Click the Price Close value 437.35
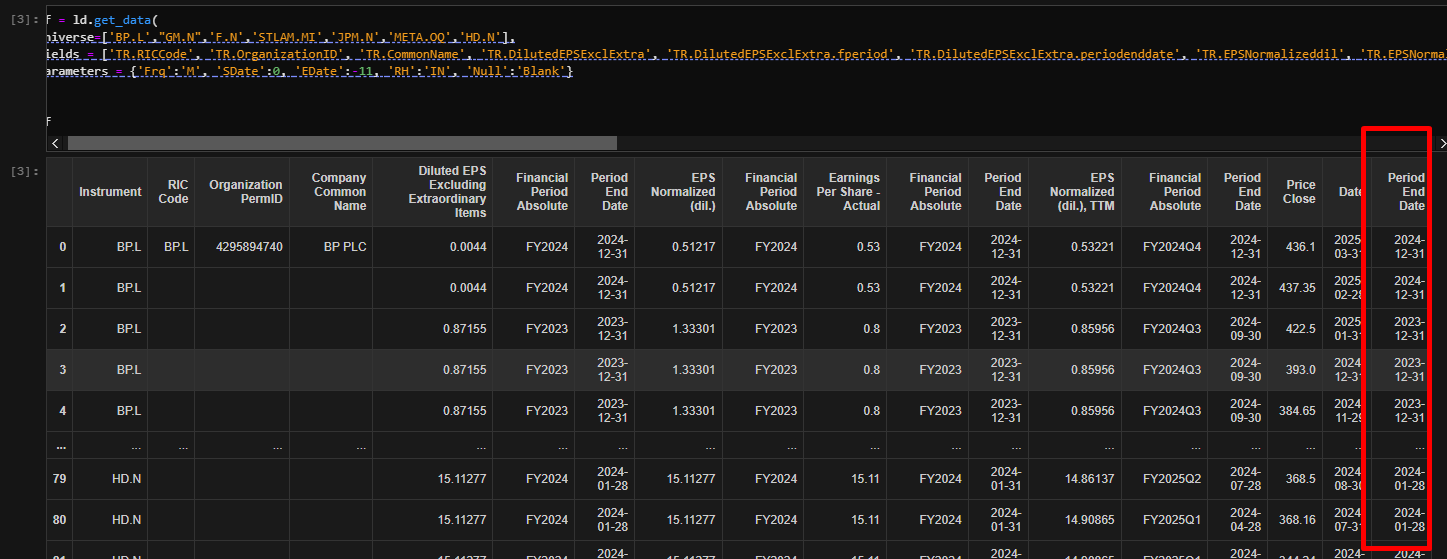 1294,288
